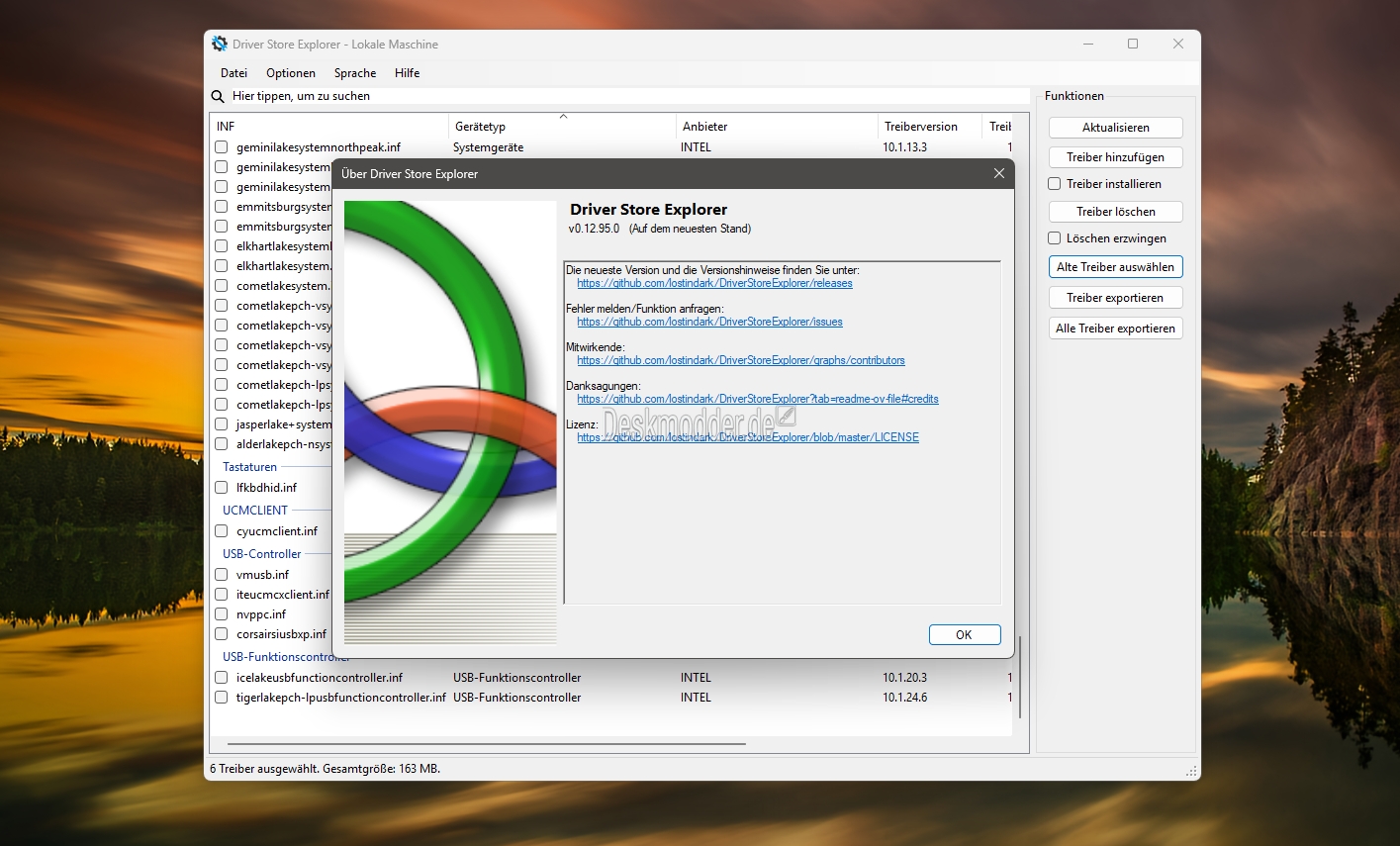Tick the nvppc.inf checkbox
This screenshot has width=1400, height=846.
[222, 614]
